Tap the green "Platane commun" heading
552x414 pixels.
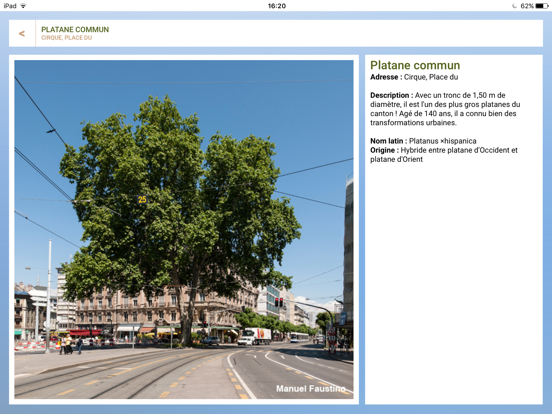tap(415, 65)
